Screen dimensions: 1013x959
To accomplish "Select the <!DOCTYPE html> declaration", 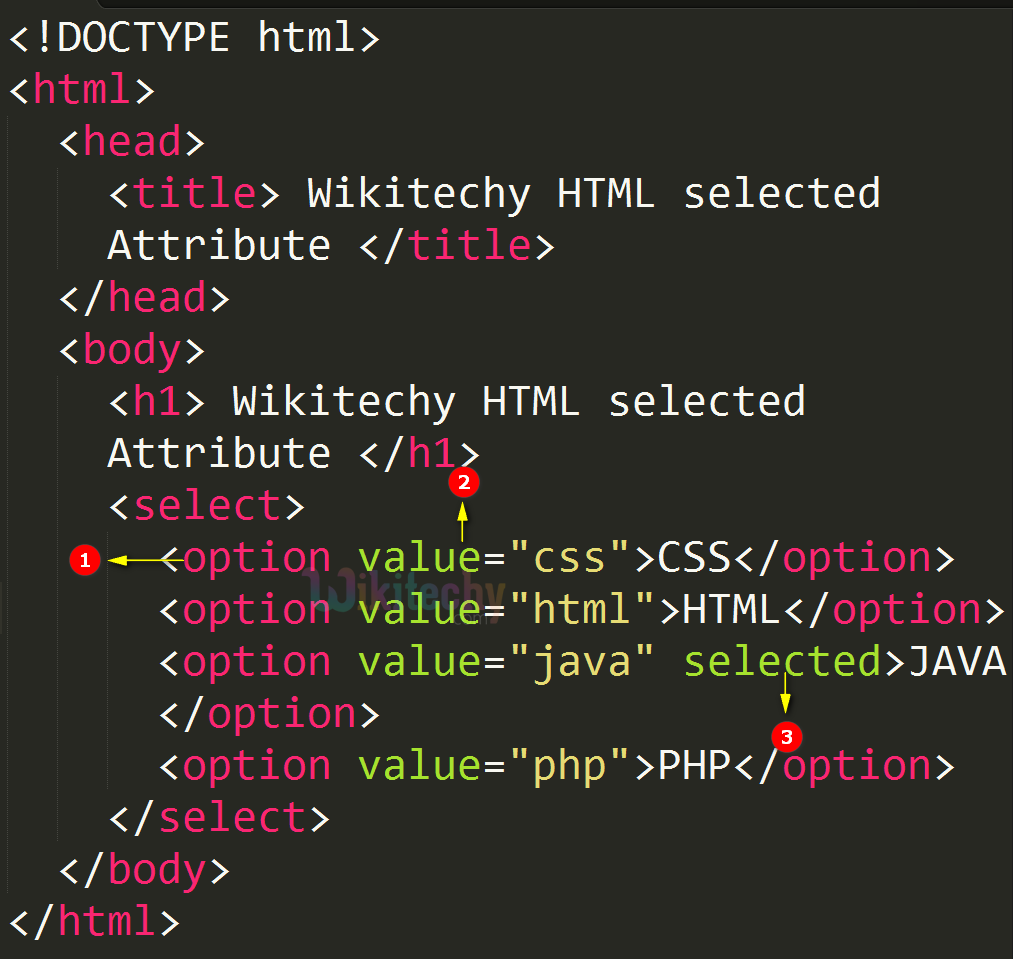I will (195, 37).
